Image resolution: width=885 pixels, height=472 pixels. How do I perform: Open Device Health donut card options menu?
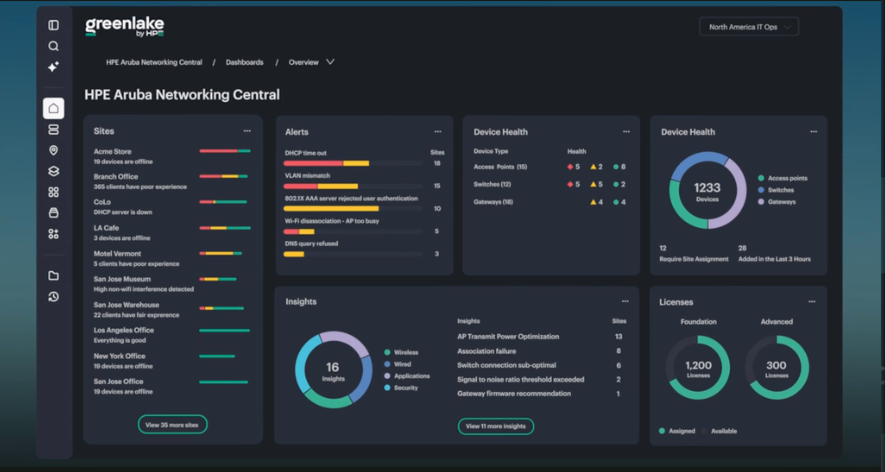click(813, 132)
